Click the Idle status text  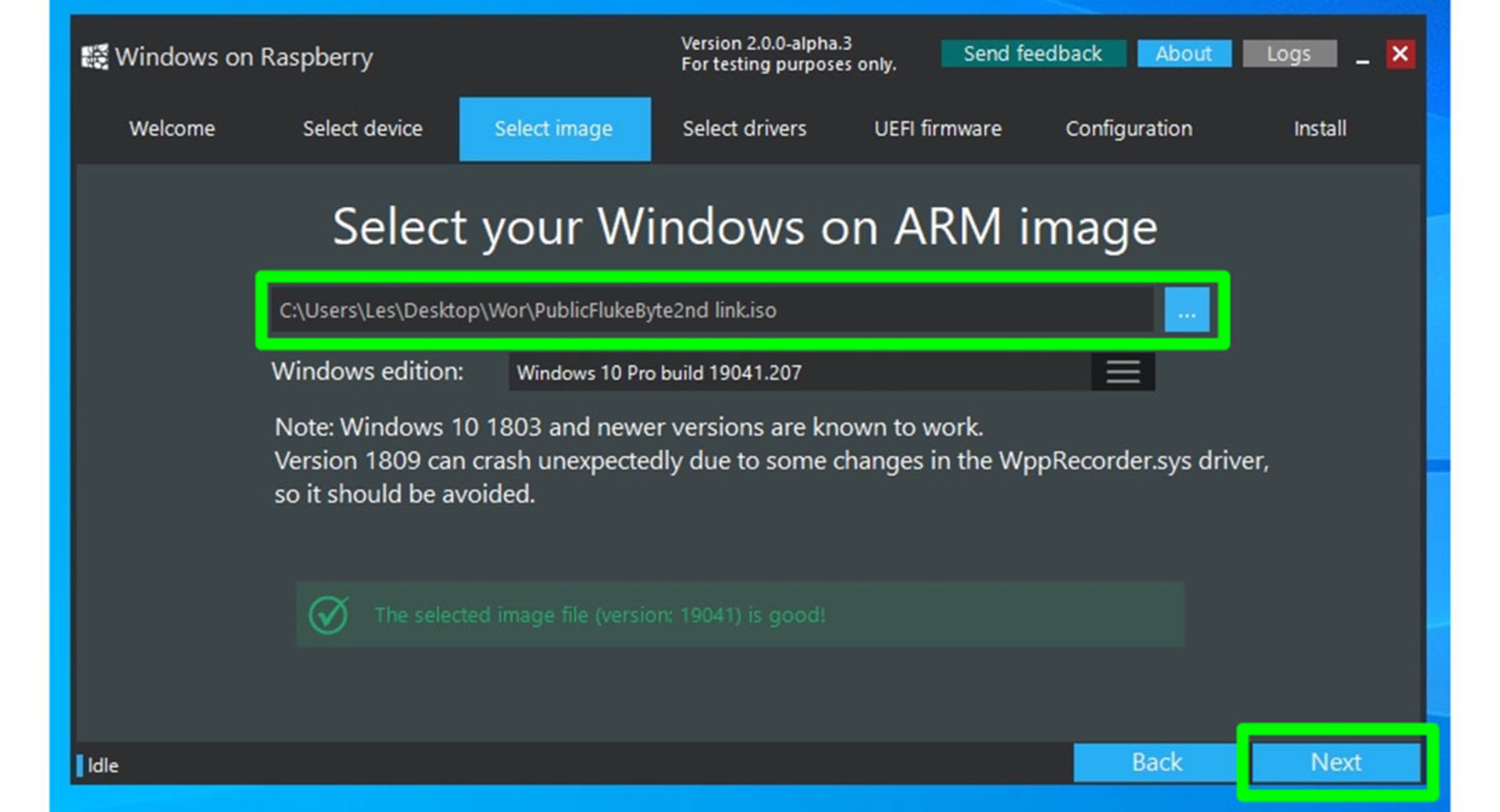103,765
